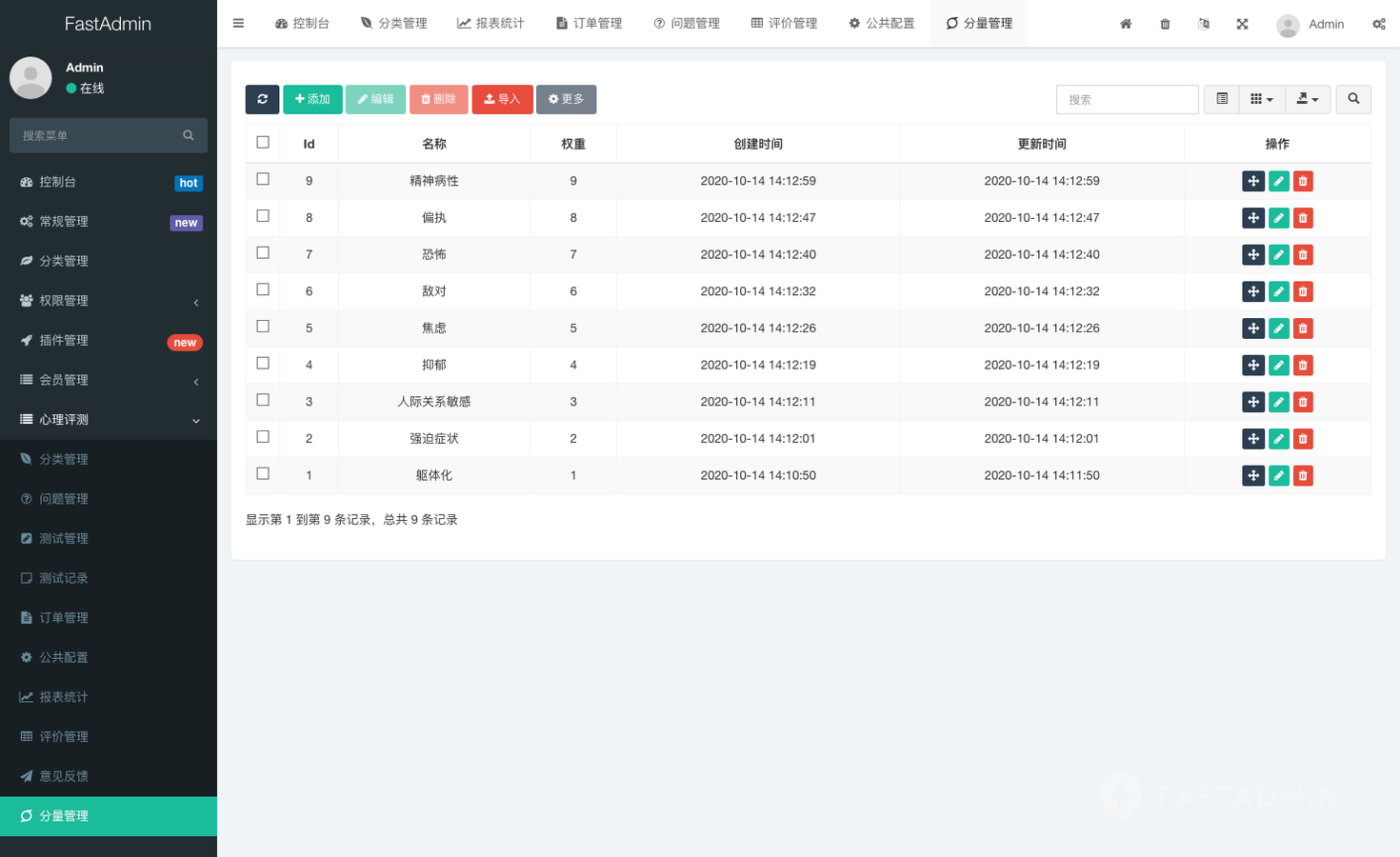1400x857 pixels.
Task: Toggle the card view list icon
Action: [x=1222, y=99]
